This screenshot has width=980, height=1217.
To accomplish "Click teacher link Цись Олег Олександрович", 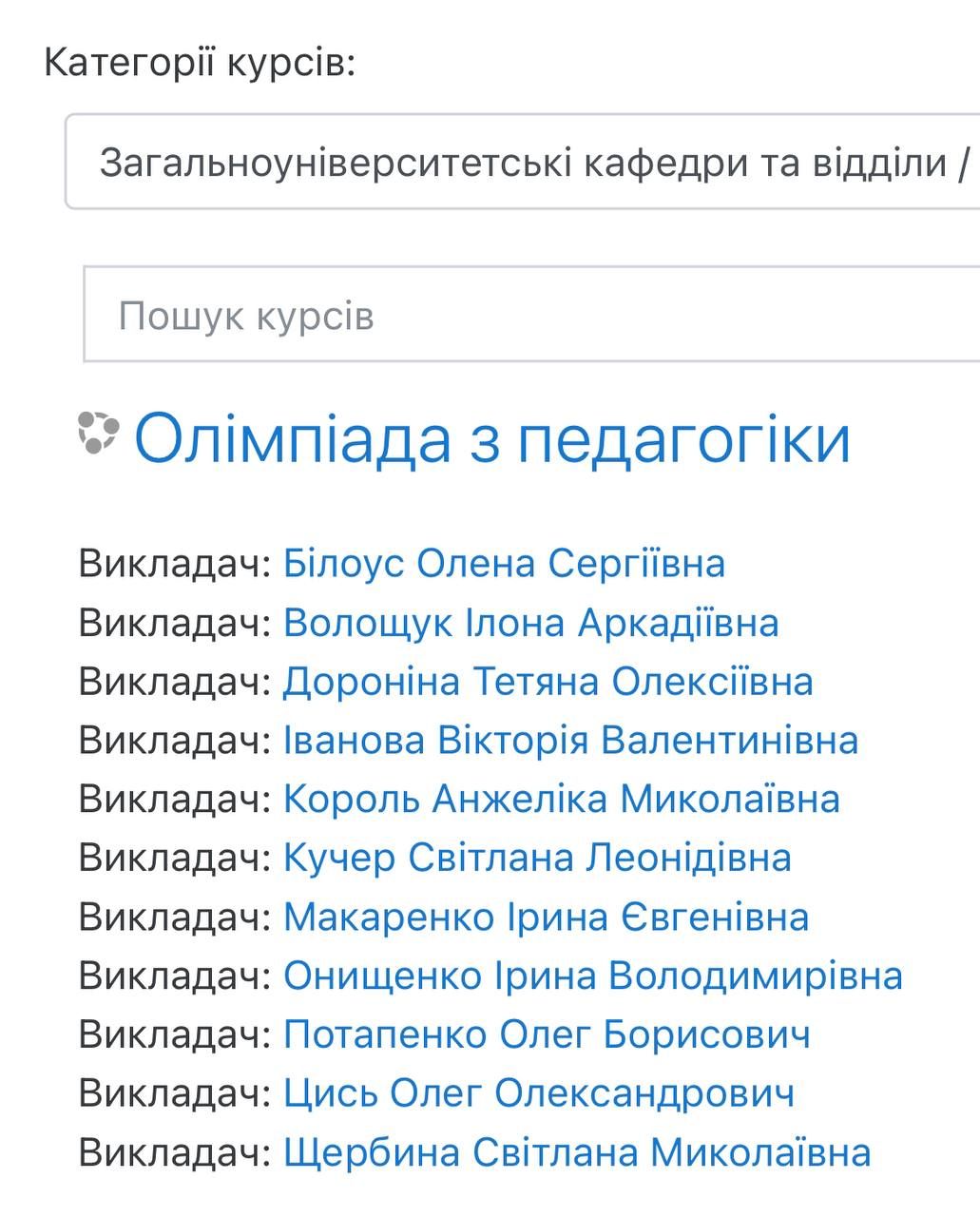I will click(x=538, y=1093).
